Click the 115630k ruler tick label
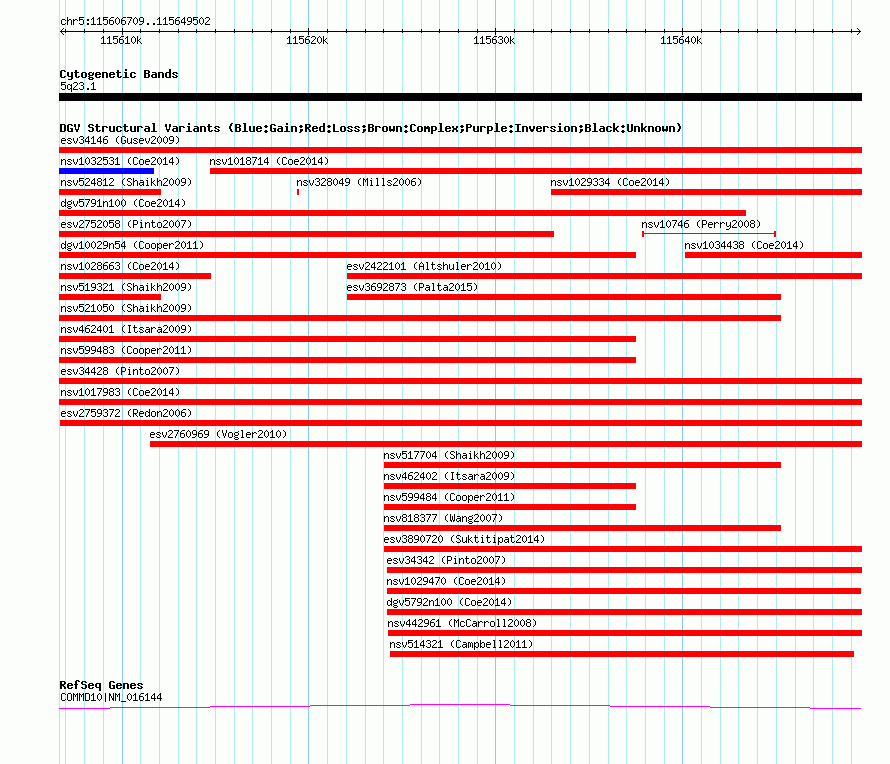This screenshot has height=764, width=890. pos(494,40)
